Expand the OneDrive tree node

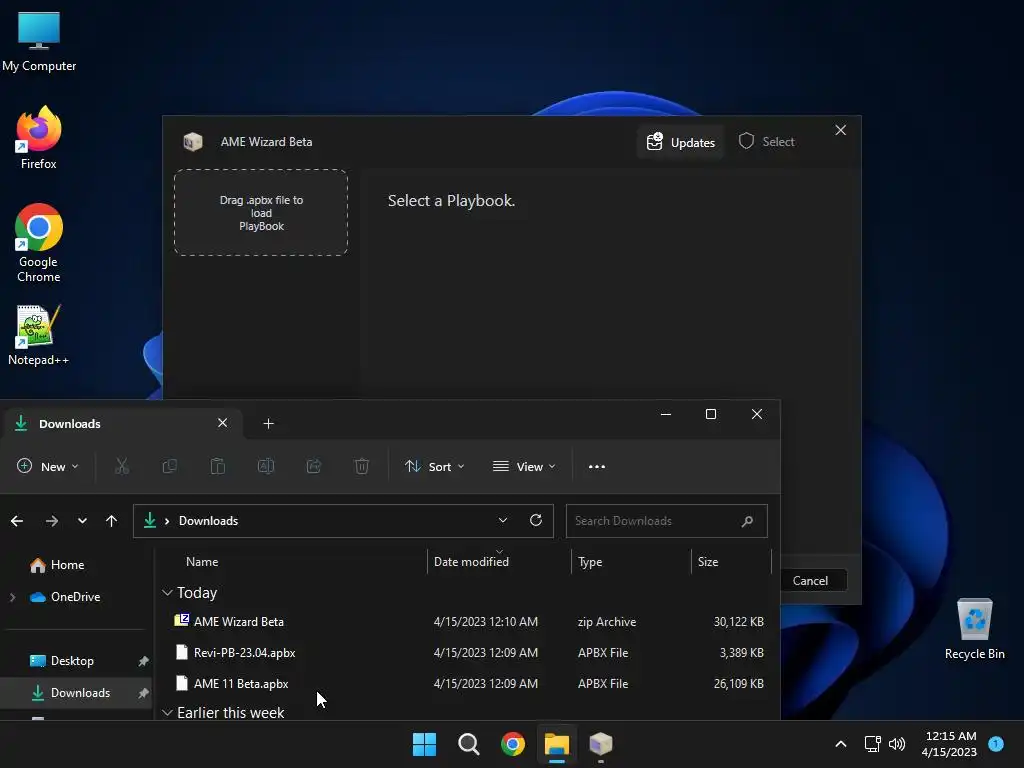point(12,597)
